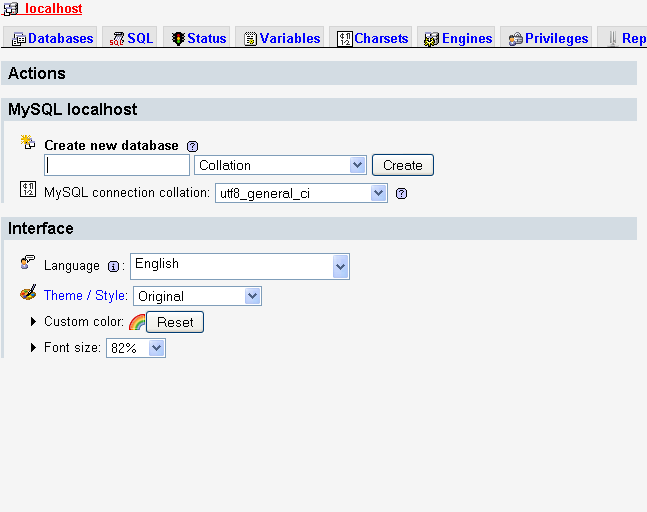Open the Collation dropdown for new database
The height and width of the screenshot is (512, 647).
coord(280,165)
